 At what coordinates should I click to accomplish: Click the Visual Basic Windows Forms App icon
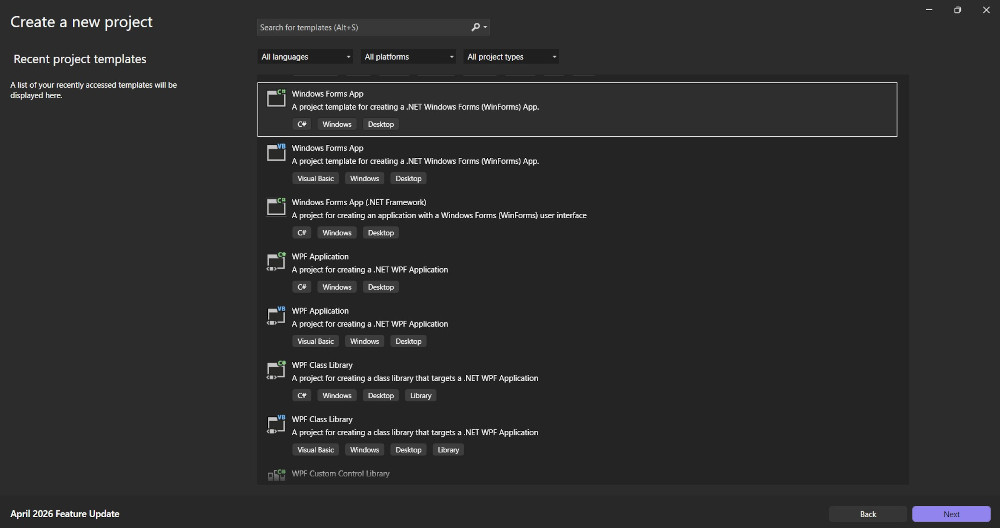pyautogui.click(x=276, y=152)
